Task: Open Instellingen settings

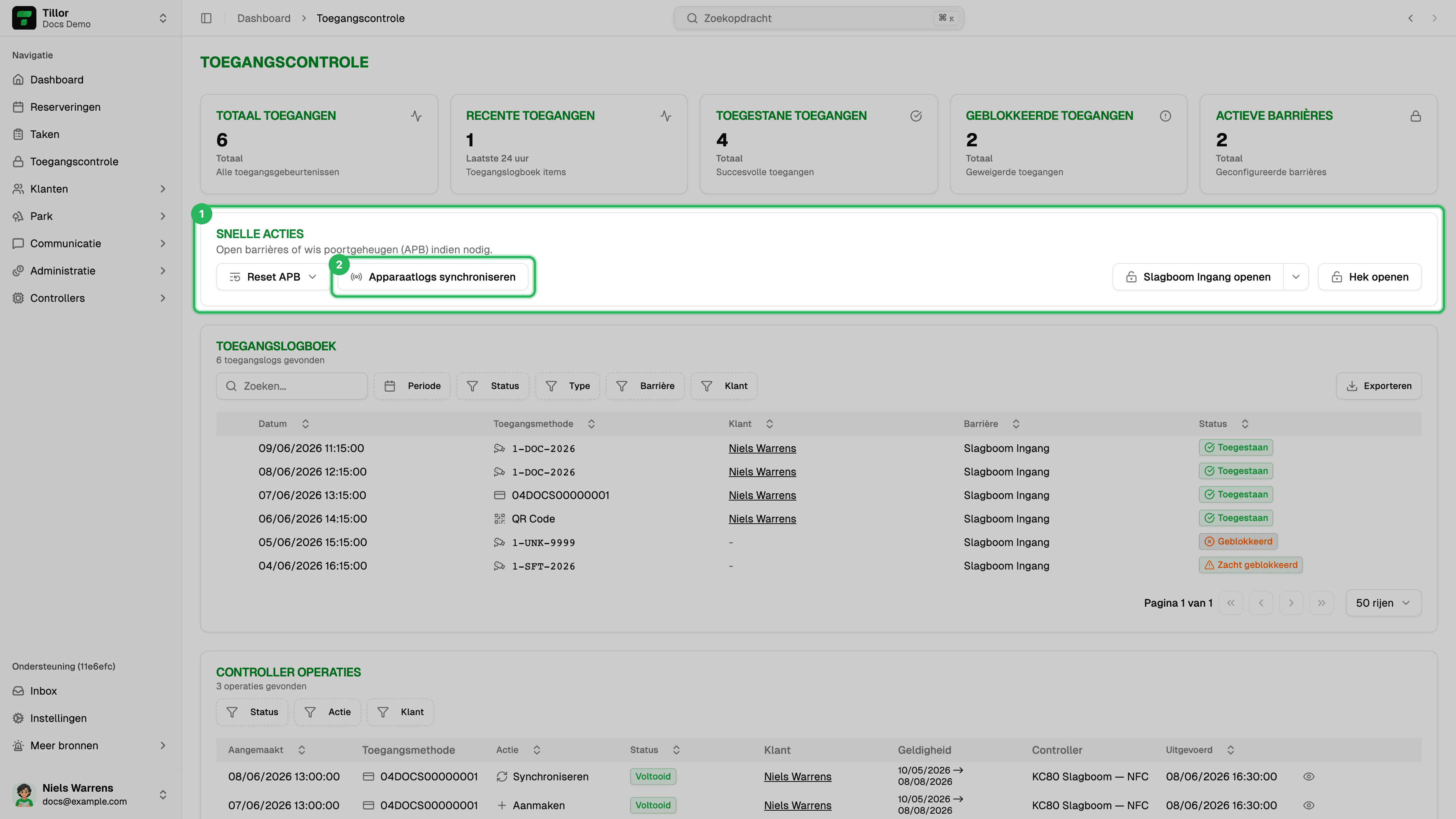Action: [x=91, y=718]
